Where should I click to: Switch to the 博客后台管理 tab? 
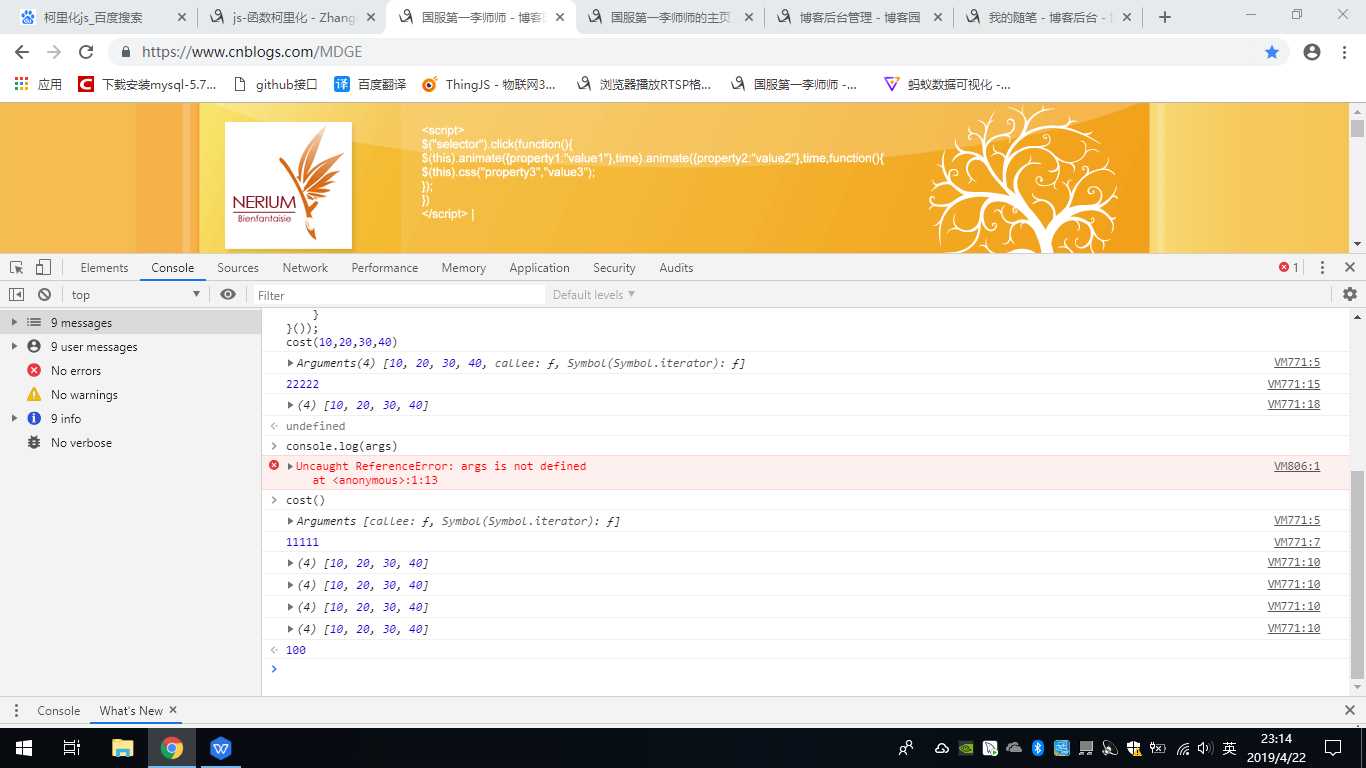pos(860,17)
